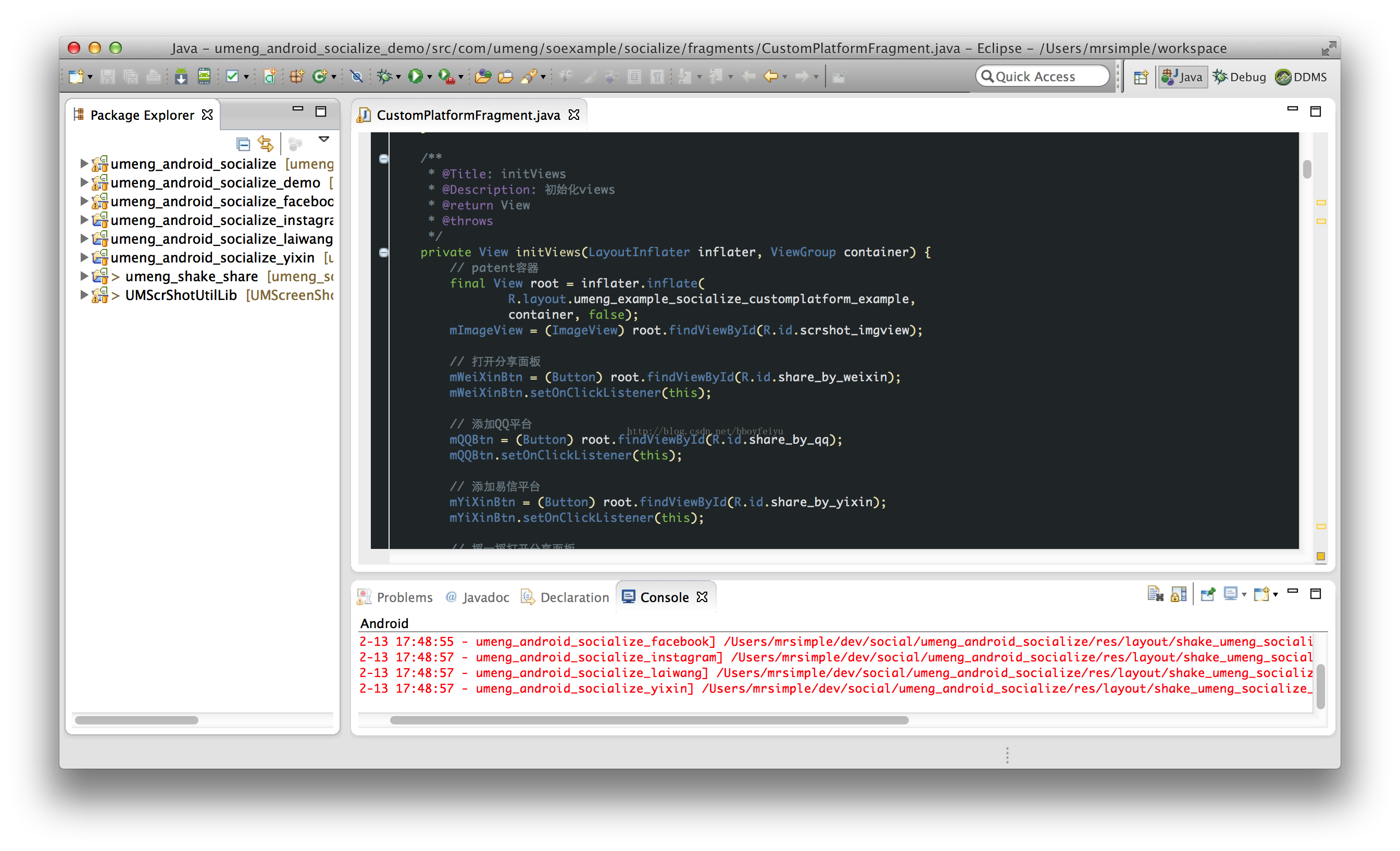Click Collapse All in Package Explorer
Viewport: 1400px width, 851px height.
click(x=243, y=144)
